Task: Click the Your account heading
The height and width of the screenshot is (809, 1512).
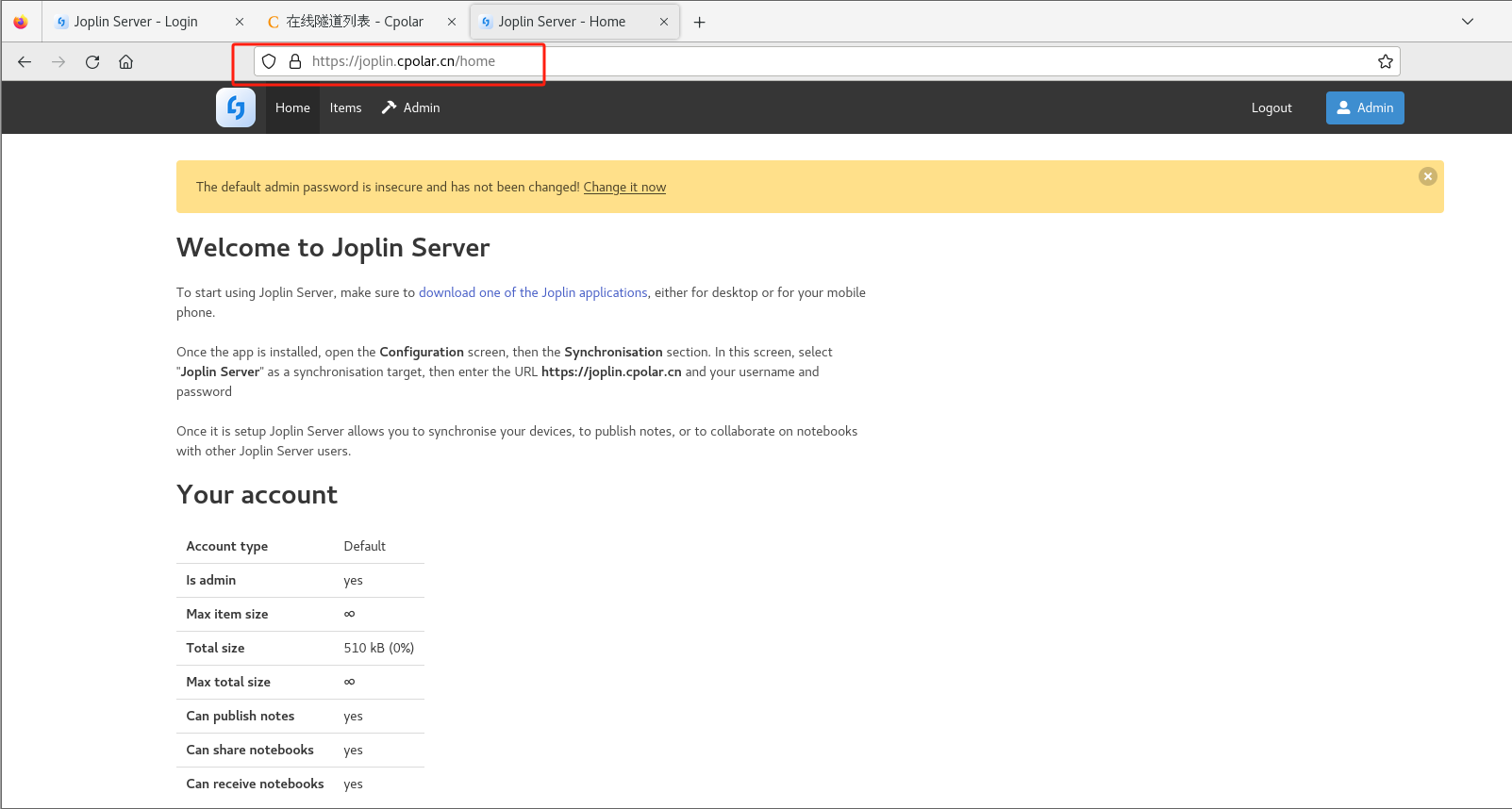Action: pos(257,494)
